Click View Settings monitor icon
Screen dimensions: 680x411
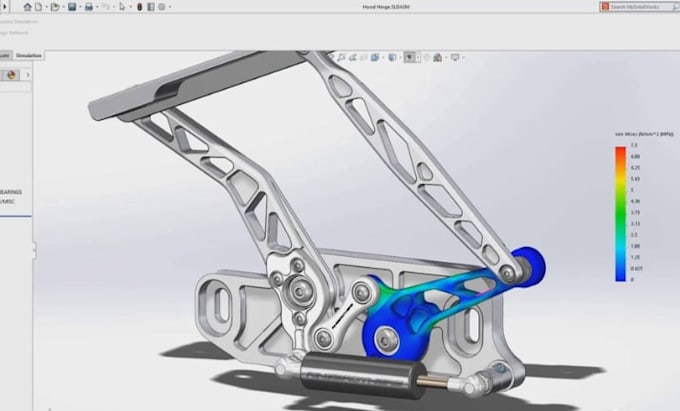455,57
